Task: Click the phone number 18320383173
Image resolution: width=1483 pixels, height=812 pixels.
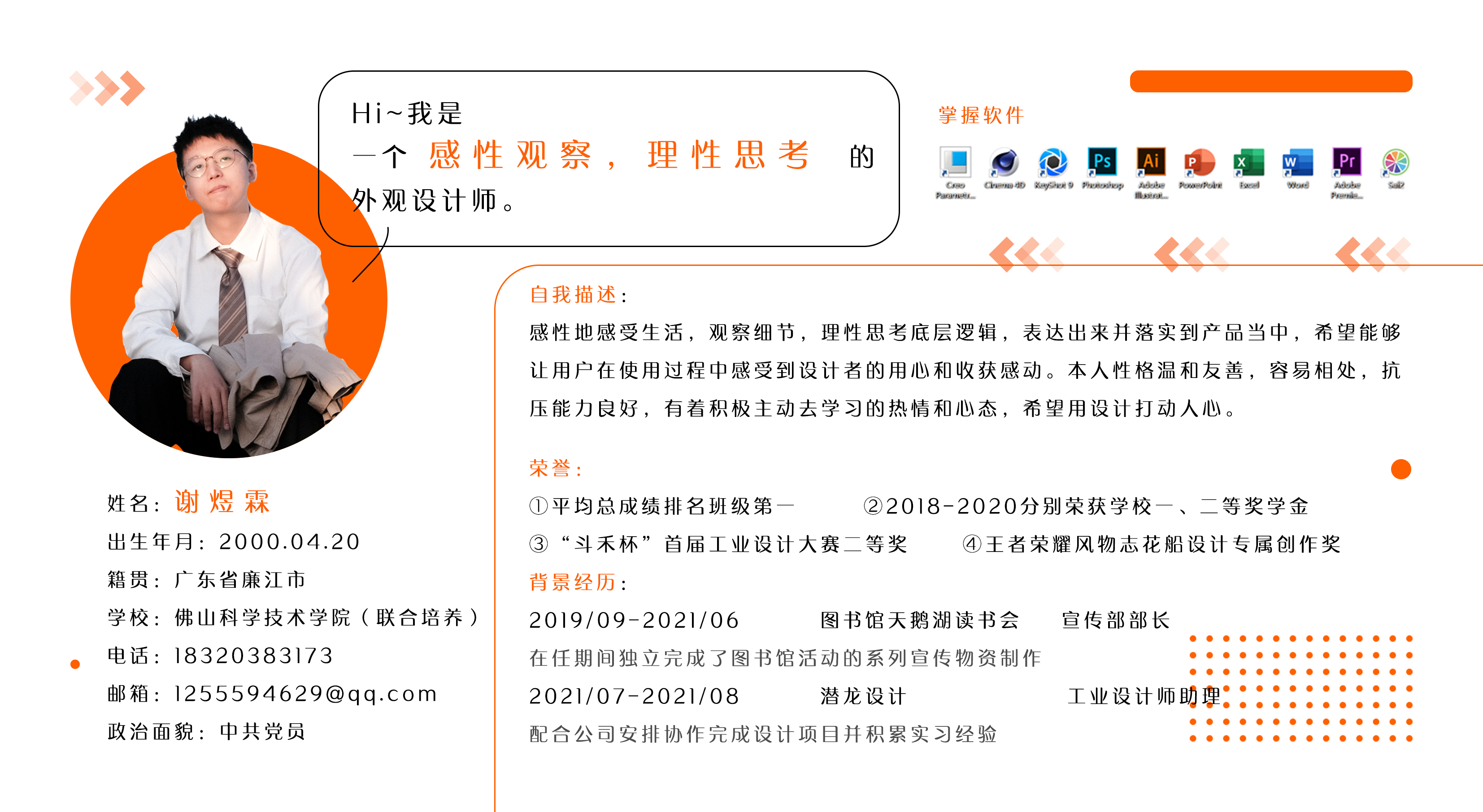Action: click(x=253, y=656)
